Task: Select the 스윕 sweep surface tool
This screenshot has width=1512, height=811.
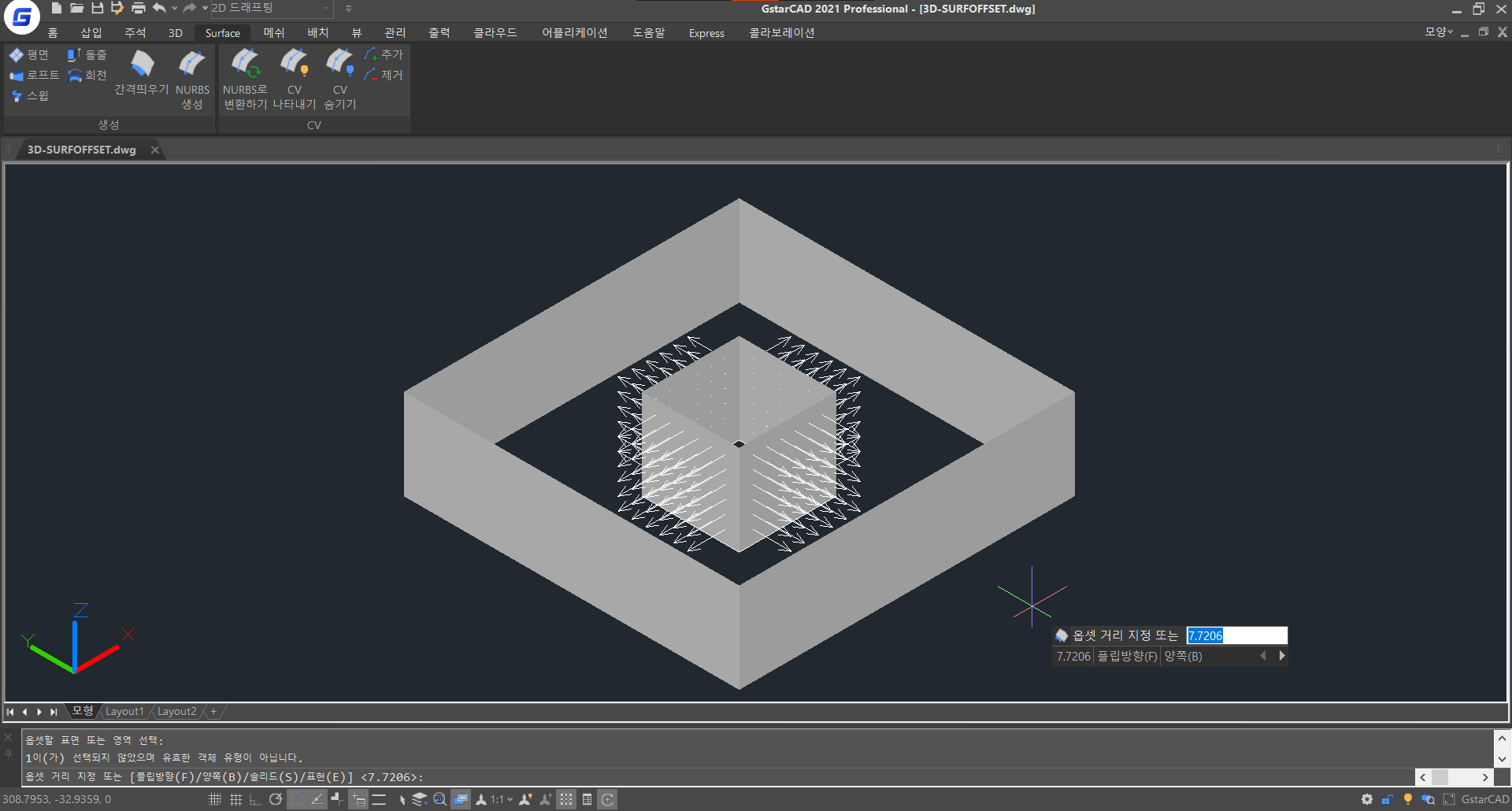Action: pos(30,95)
